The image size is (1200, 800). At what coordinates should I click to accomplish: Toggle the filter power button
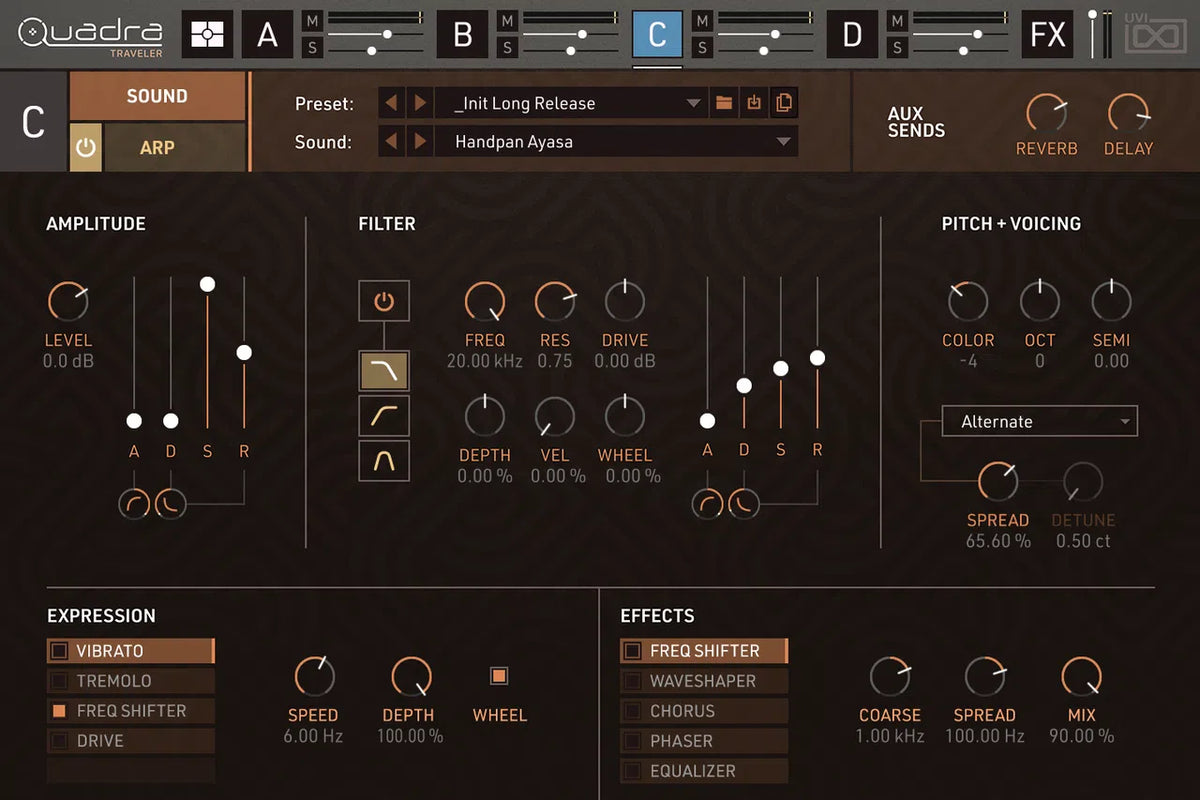384,300
